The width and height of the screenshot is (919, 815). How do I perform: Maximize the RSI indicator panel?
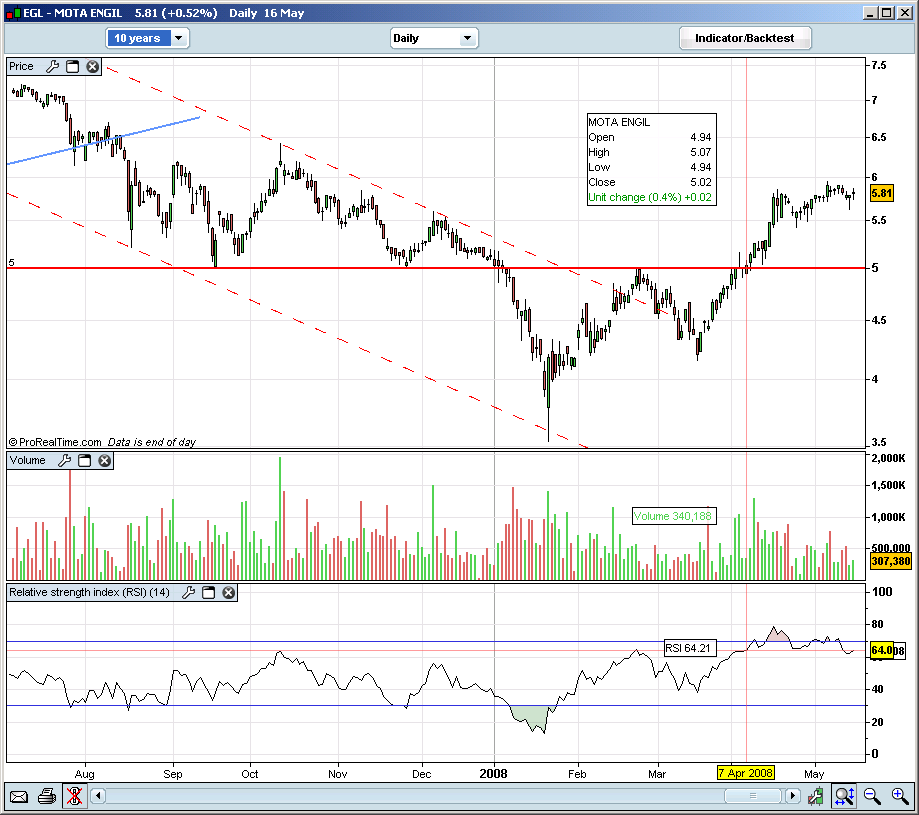click(209, 592)
